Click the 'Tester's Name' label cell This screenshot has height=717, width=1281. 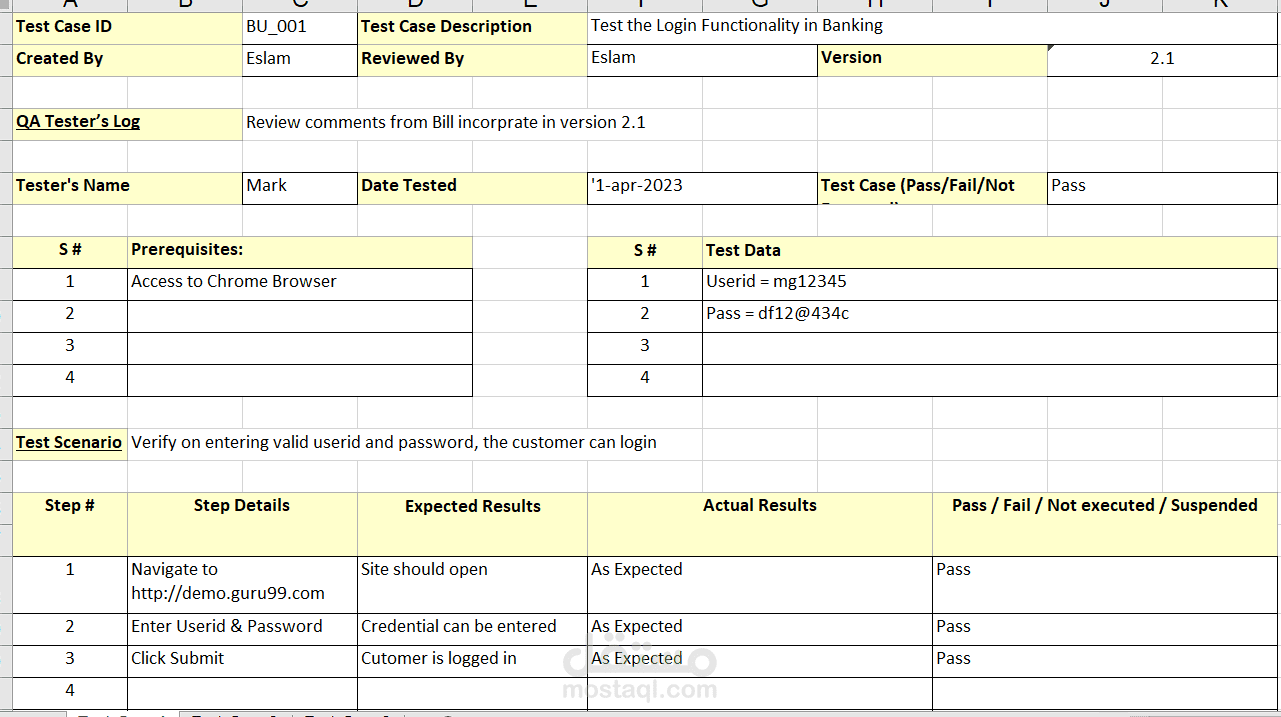(127, 188)
